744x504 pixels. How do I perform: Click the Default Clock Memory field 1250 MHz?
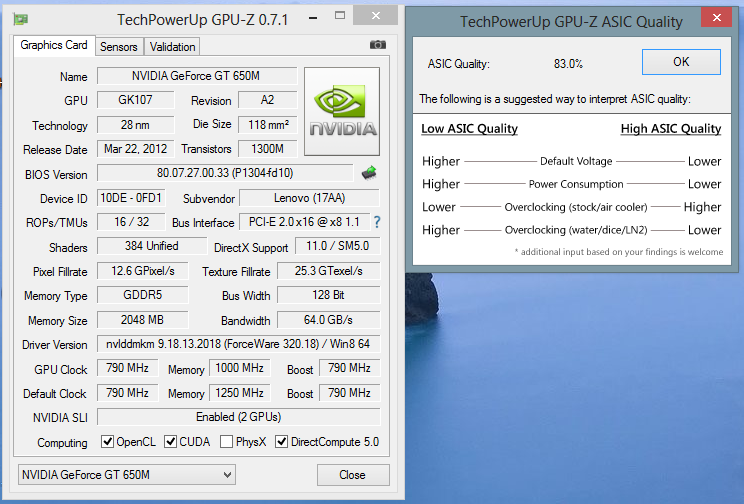(x=240, y=393)
